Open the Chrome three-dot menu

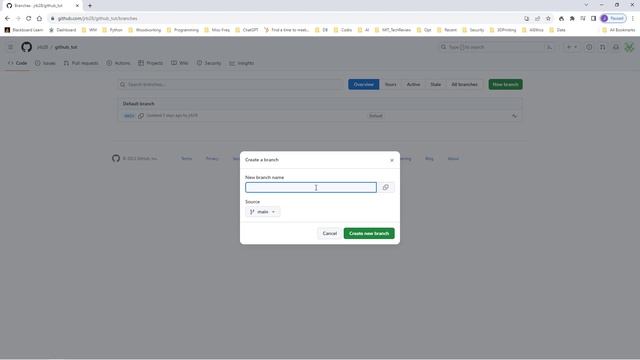click(633, 18)
